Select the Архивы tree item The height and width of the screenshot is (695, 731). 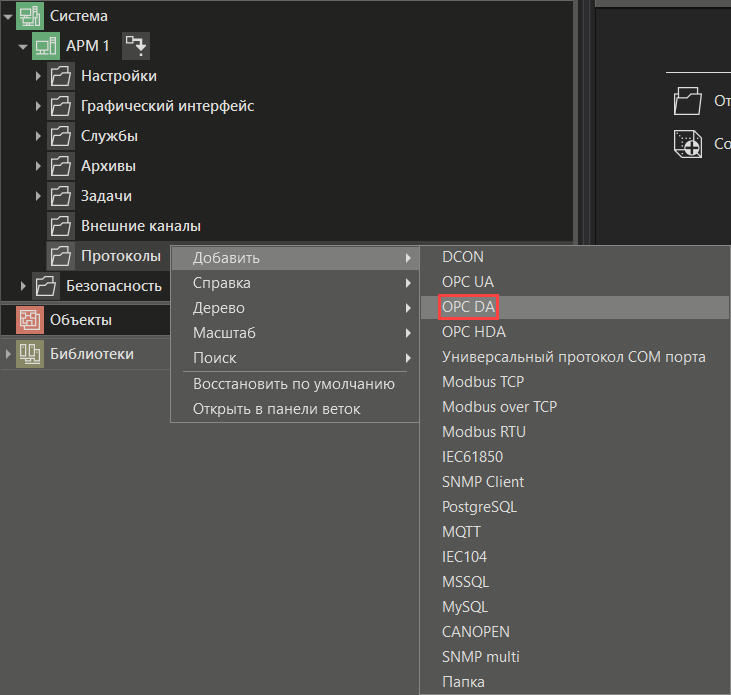click(x=108, y=166)
